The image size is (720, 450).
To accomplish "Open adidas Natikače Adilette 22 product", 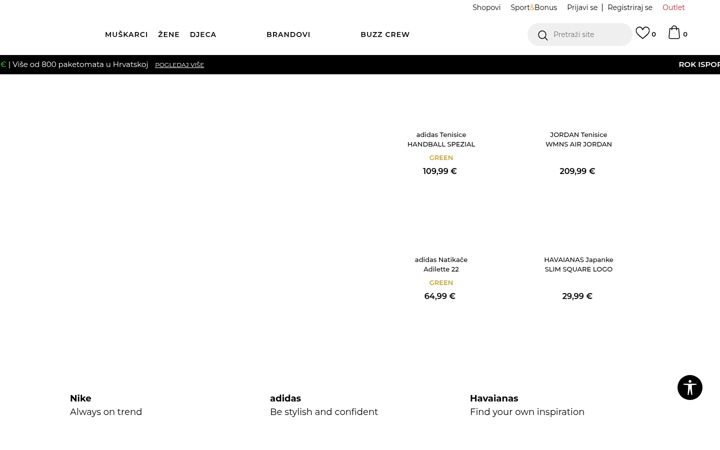I will pyautogui.click(x=441, y=264).
